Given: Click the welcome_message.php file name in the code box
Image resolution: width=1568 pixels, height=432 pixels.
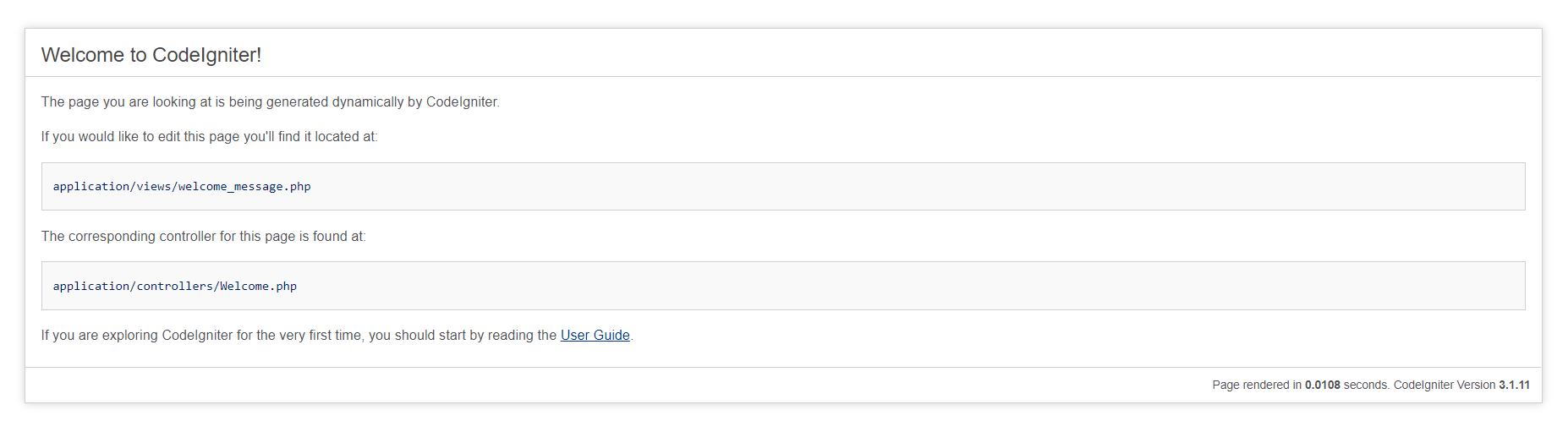Looking at the screenshot, I should [244, 187].
